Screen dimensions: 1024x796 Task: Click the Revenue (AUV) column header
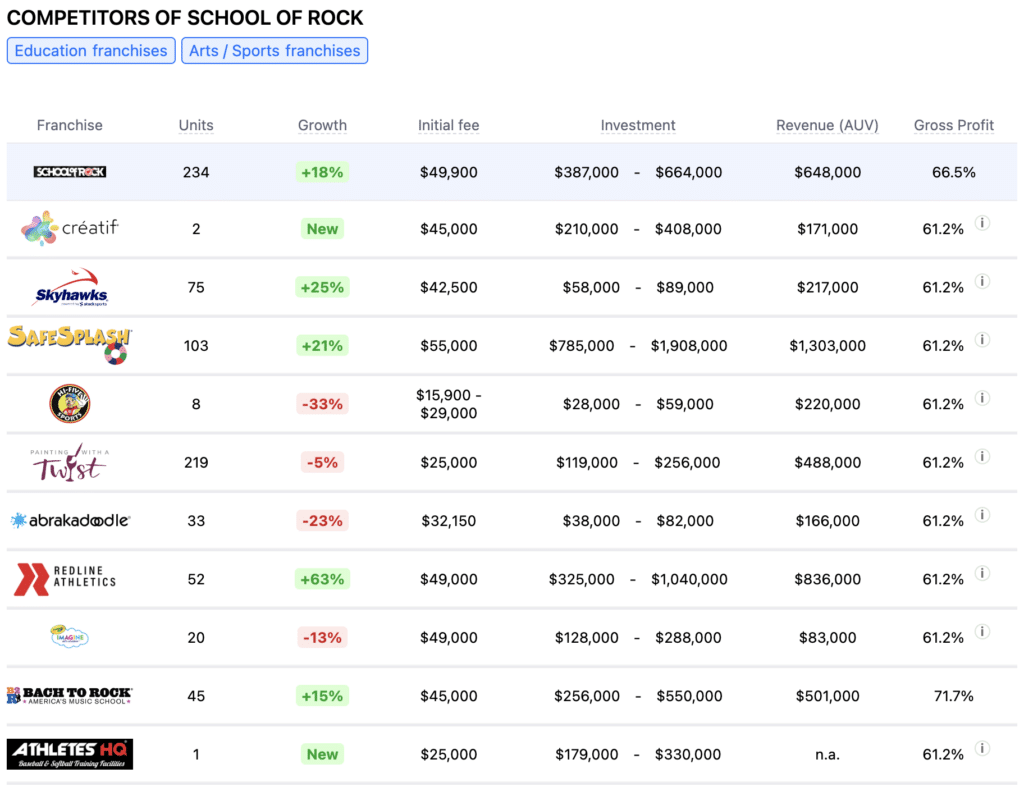[x=827, y=125]
